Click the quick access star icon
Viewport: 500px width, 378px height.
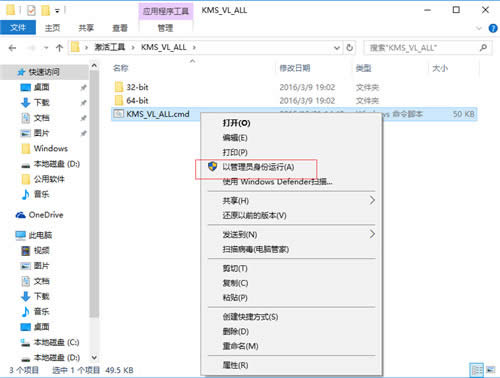[x=21, y=72]
